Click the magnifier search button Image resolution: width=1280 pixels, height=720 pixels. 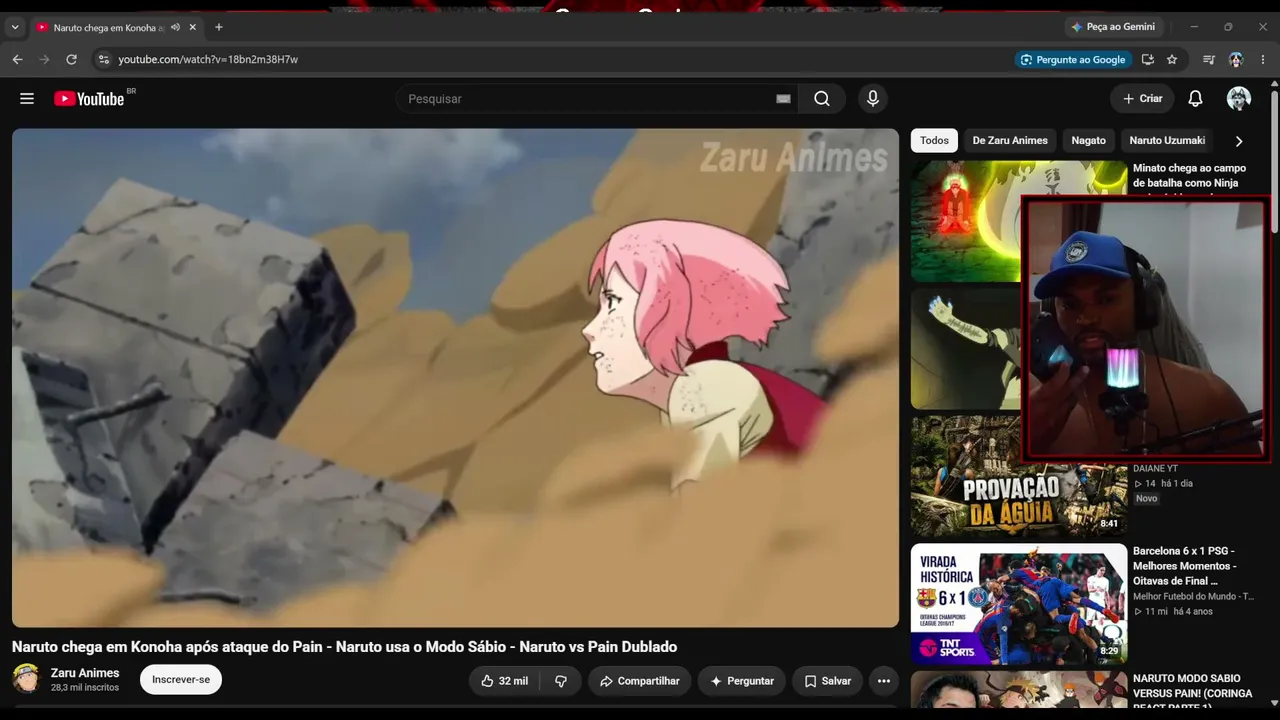(822, 99)
